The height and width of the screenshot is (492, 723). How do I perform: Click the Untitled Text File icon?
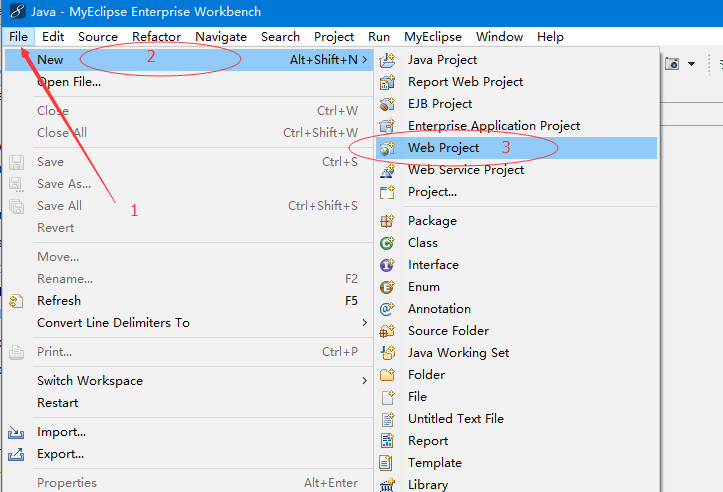(387, 419)
